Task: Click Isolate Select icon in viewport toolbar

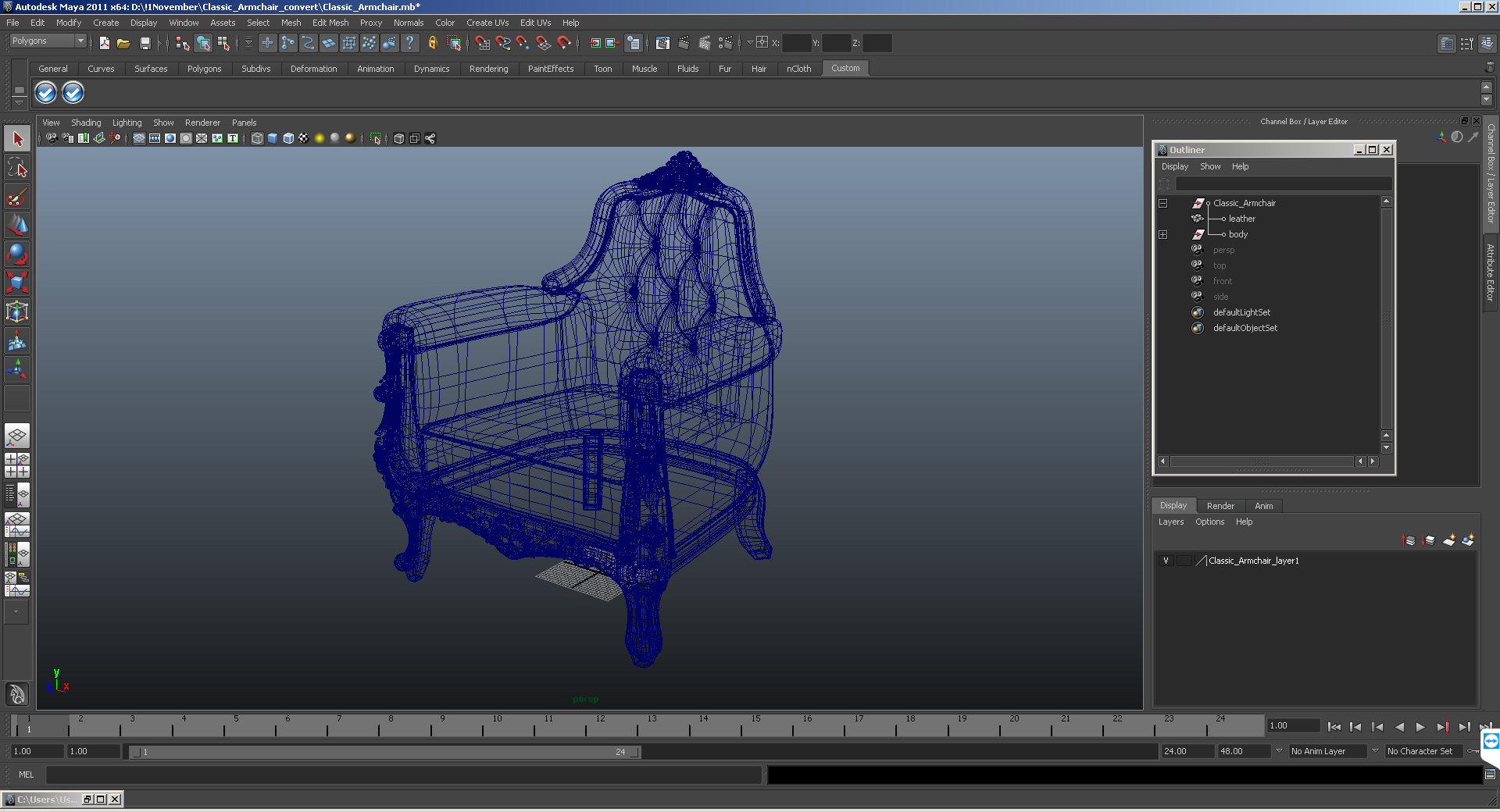Action: coord(375,138)
